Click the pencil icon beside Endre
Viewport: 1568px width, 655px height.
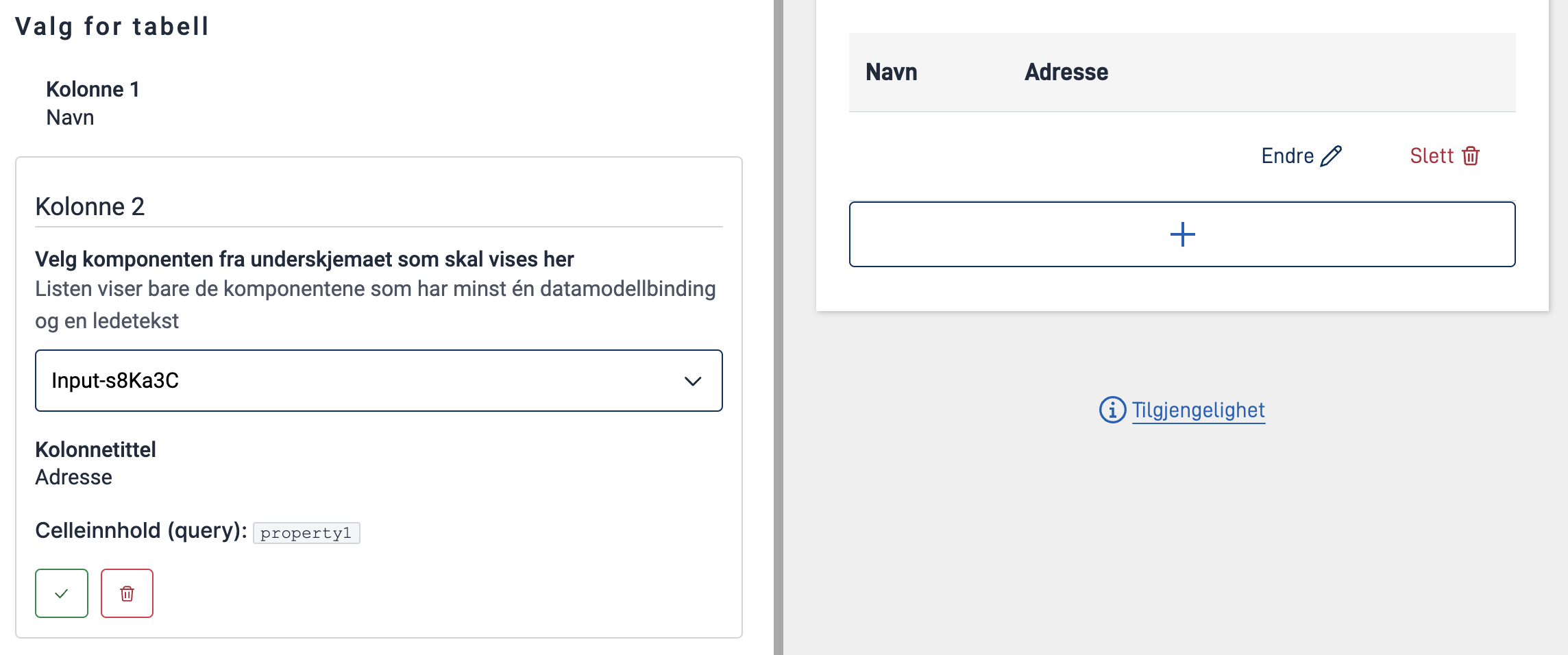[1331, 156]
